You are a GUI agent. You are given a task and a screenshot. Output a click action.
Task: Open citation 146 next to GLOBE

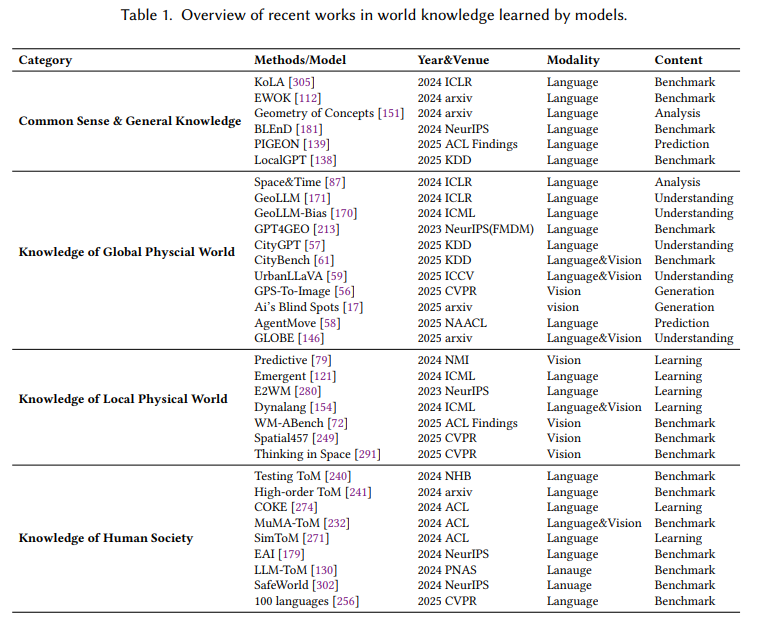tap(311, 338)
